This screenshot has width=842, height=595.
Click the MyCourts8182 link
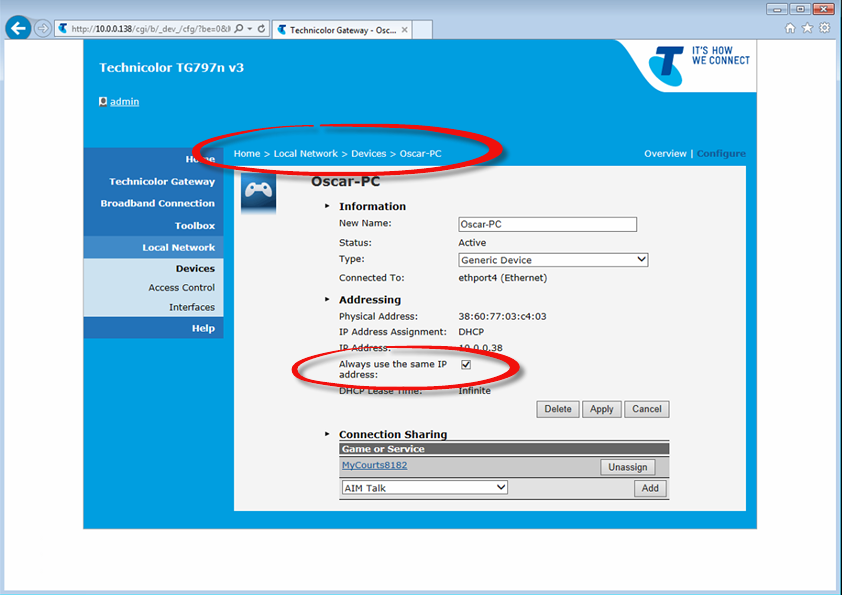pos(374,466)
